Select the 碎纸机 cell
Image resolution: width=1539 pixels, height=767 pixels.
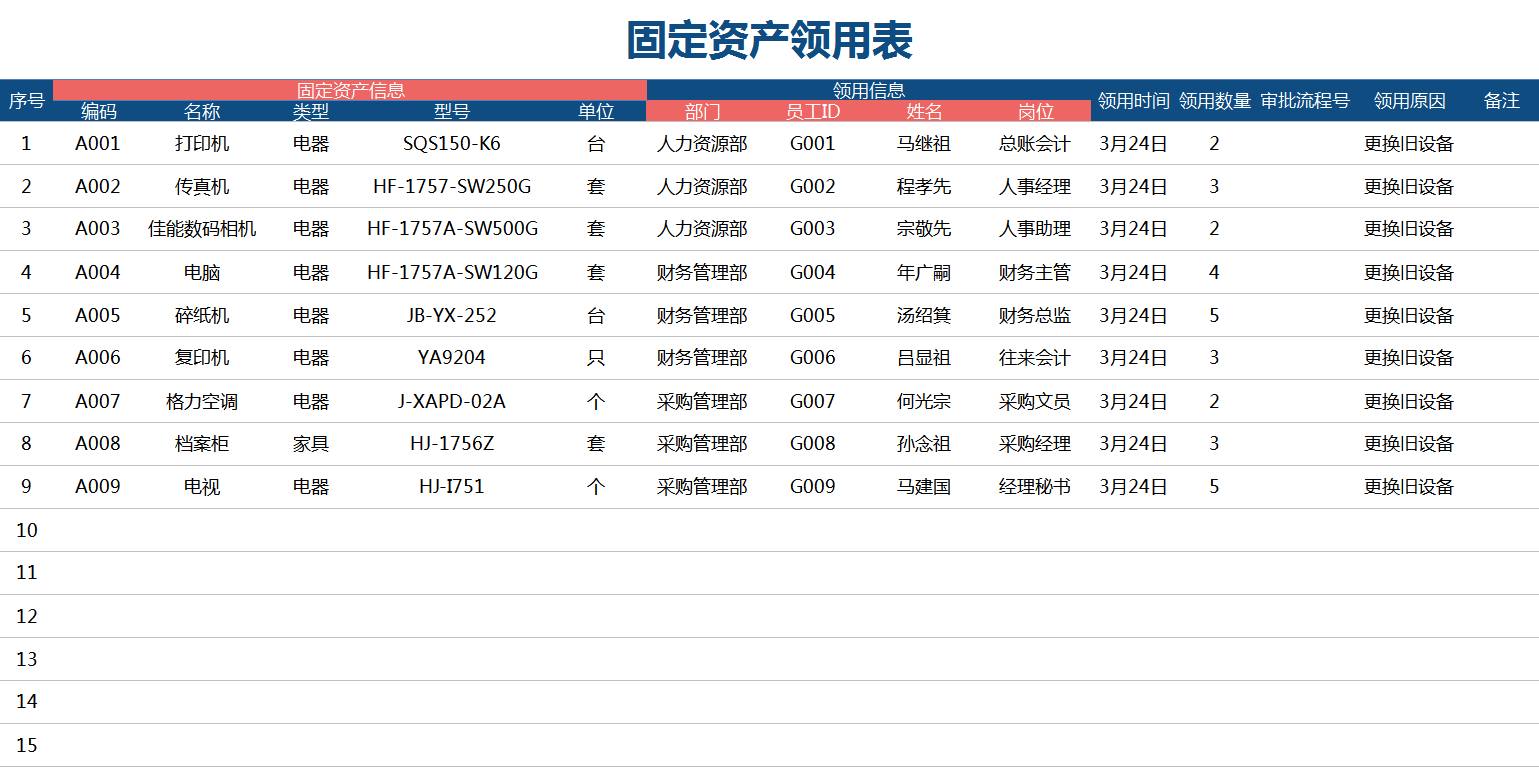[202, 315]
